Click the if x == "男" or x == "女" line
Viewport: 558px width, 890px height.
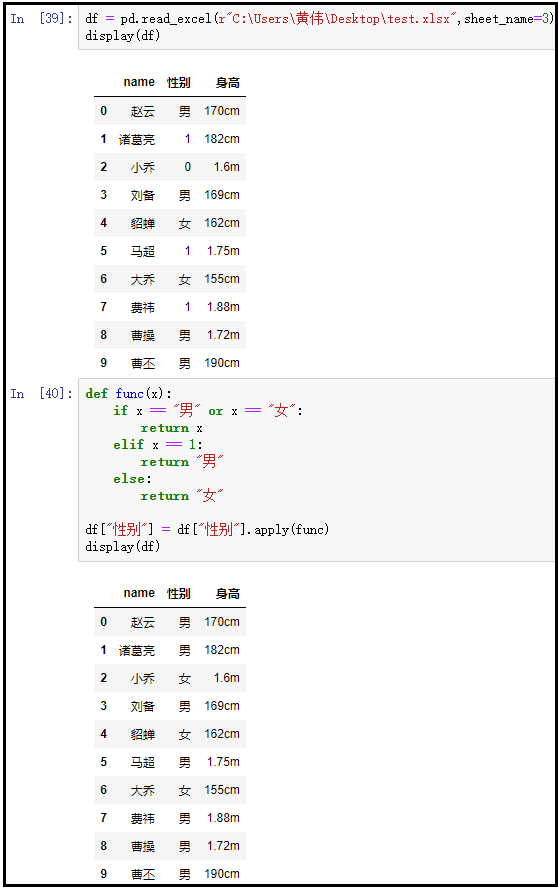pyautogui.click(x=208, y=410)
